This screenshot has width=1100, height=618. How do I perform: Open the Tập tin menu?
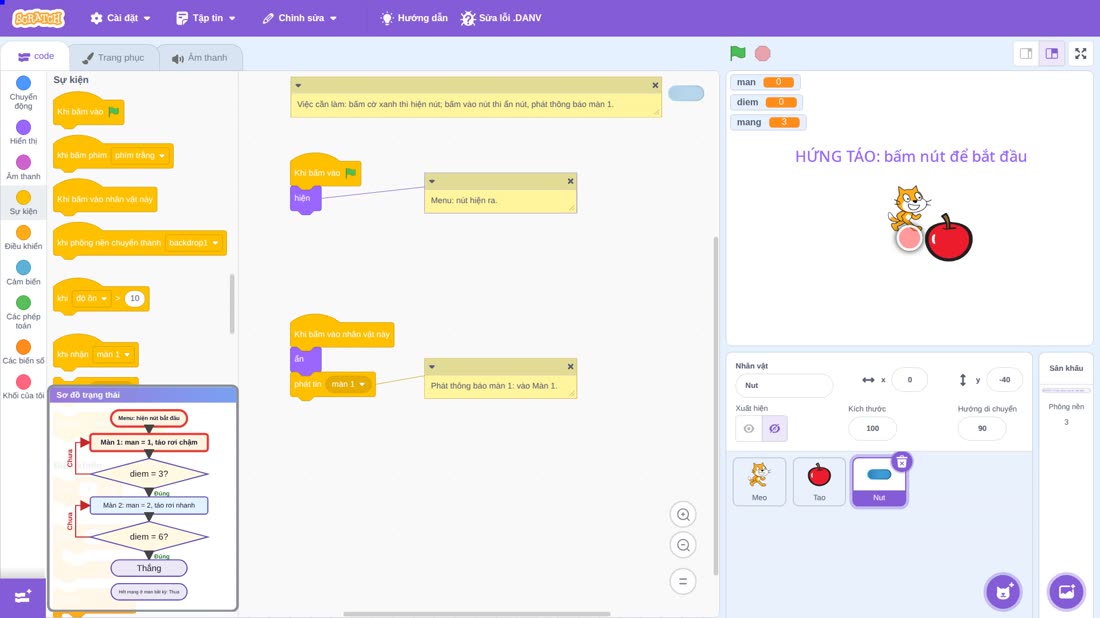click(x=206, y=18)
